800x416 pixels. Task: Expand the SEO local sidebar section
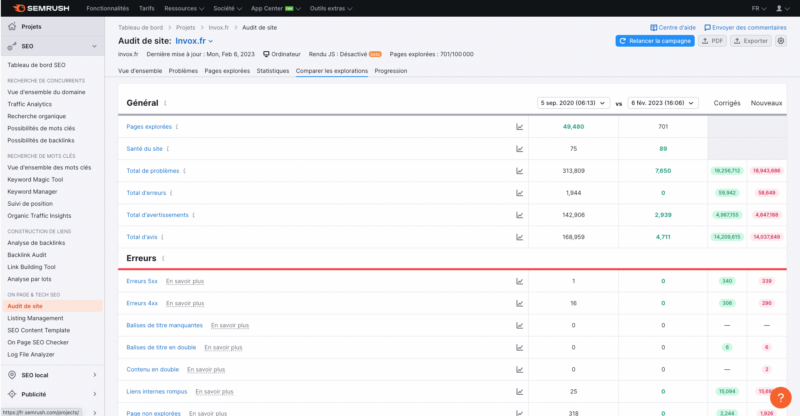point(95,375)
